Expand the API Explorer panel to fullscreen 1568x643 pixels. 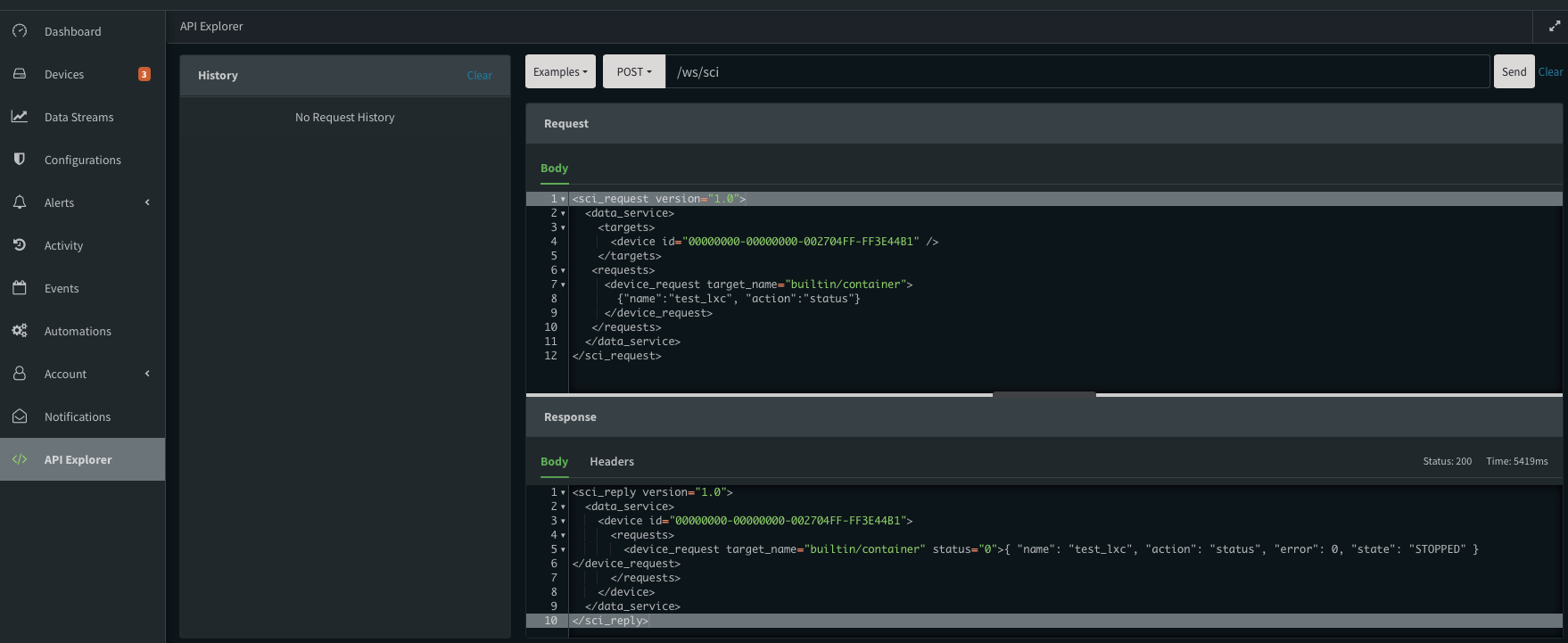1555,27
